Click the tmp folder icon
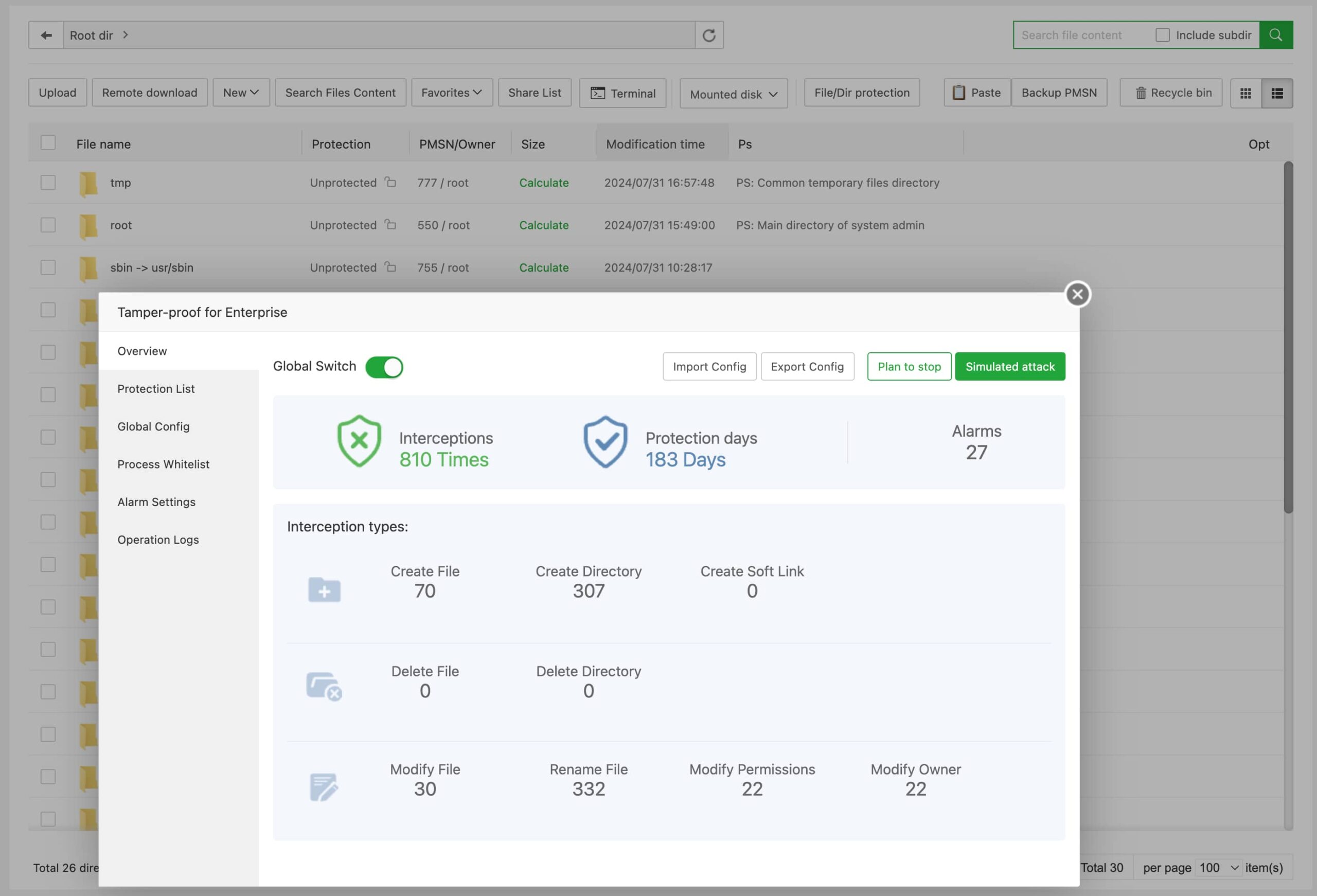Image resolution: width=1317 pixels, height=896 pixels. point(88,183)
